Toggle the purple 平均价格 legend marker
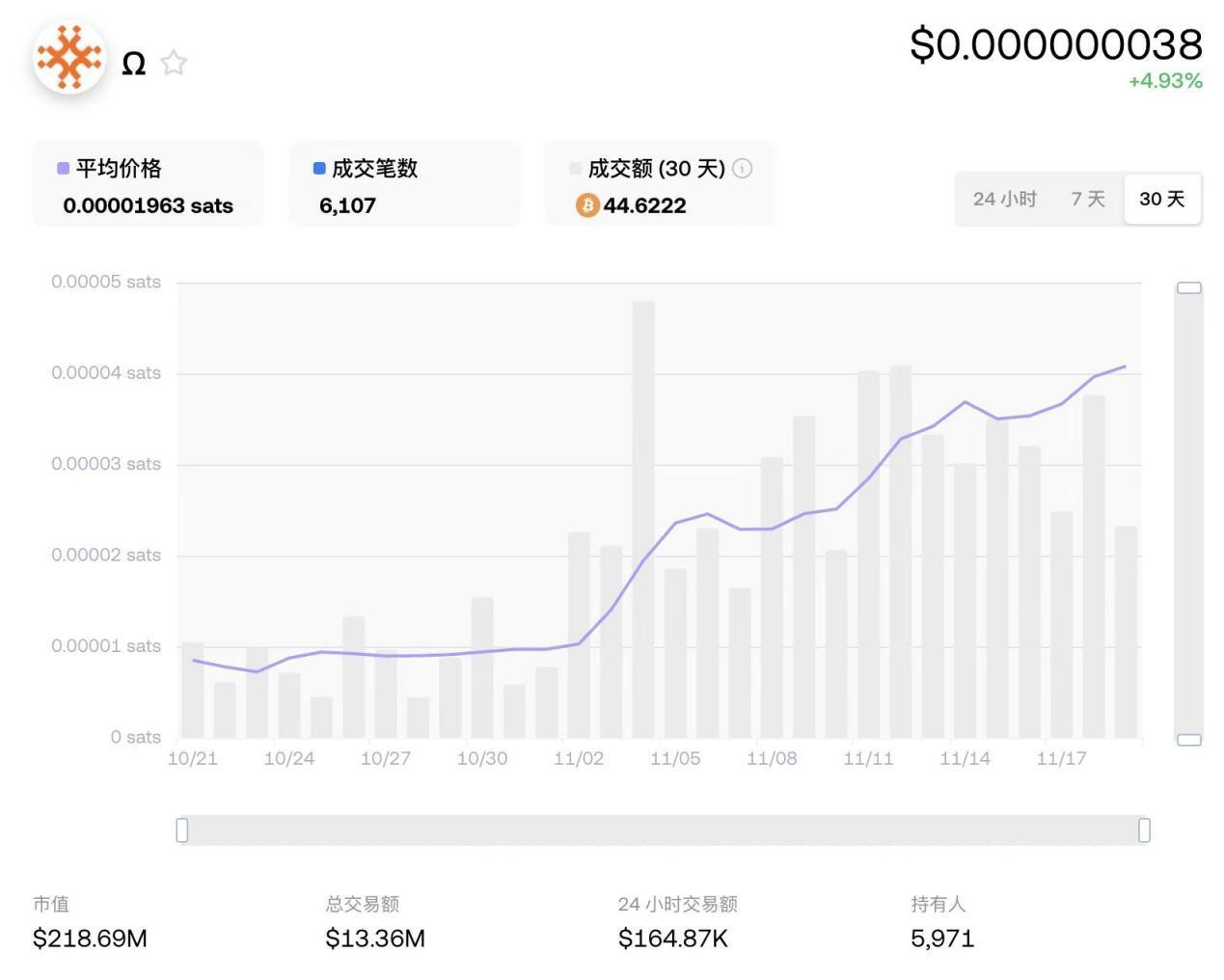The width and height of the screenshot is (1224, 980). pos(64,169)
